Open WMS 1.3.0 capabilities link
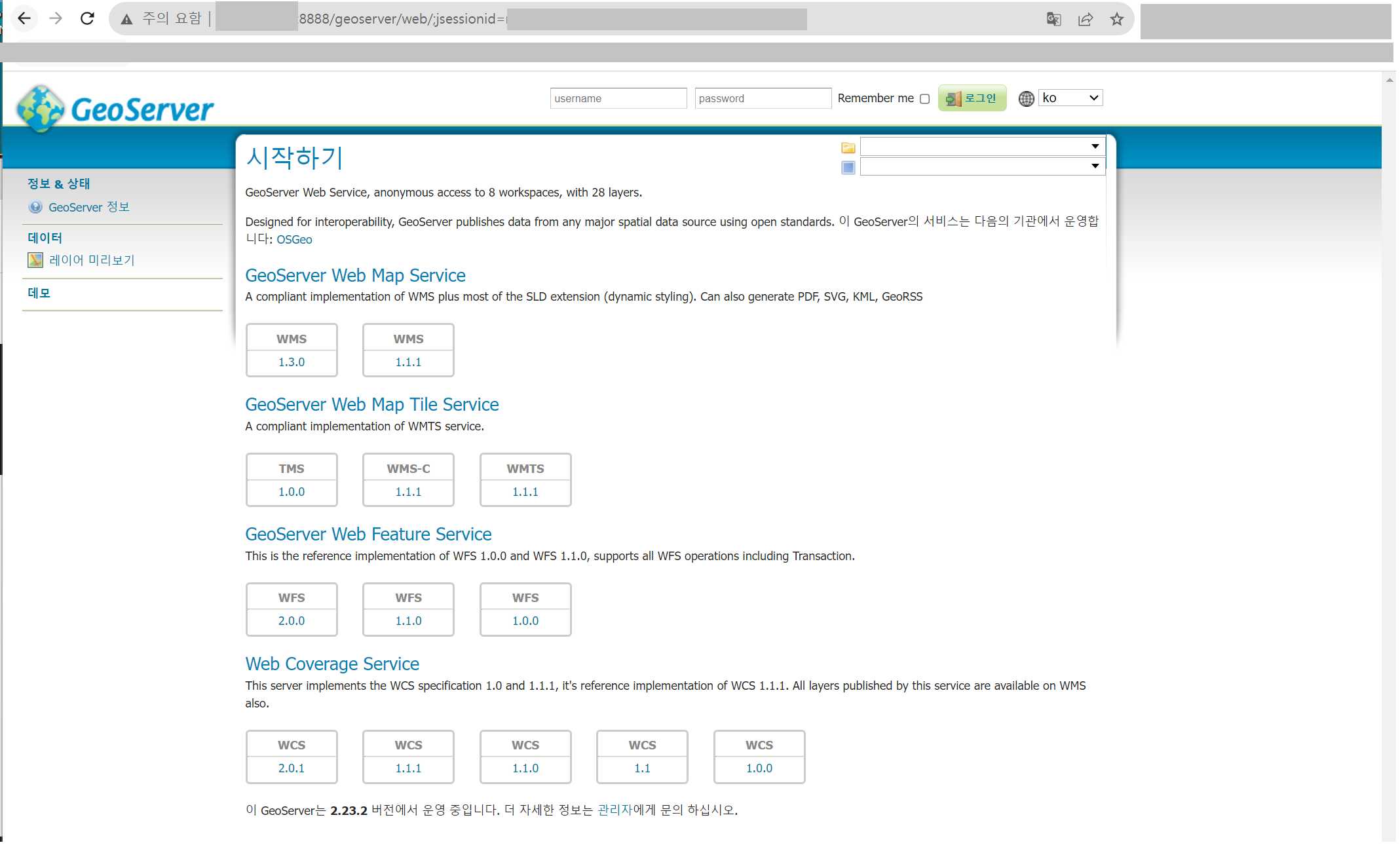 pyautogui.click(x=292, y=362)
